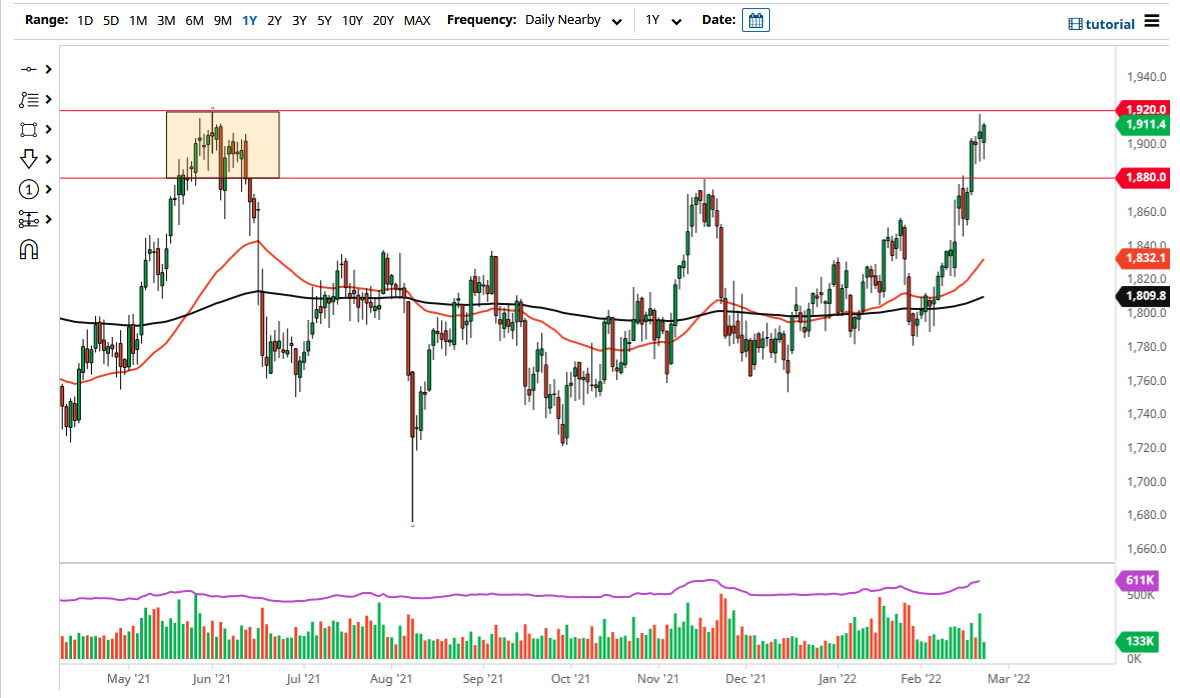Select the numbered callout annotation tool
This screenshot has height=698, width=1180.
click(x=28, y=189)
